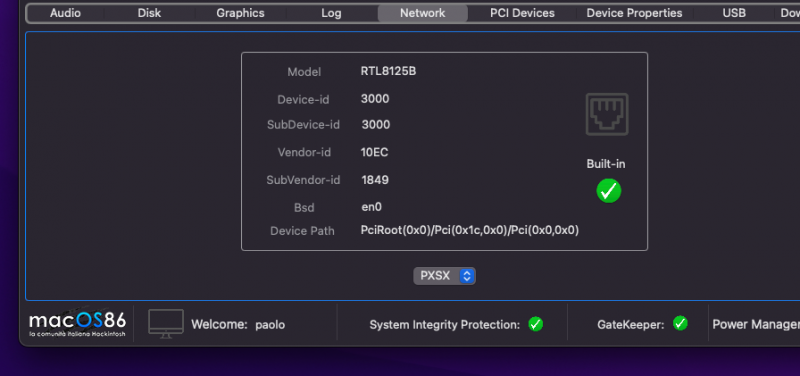Click the Power Management status label
Viewport: 800px width, 376px height.
756,324
